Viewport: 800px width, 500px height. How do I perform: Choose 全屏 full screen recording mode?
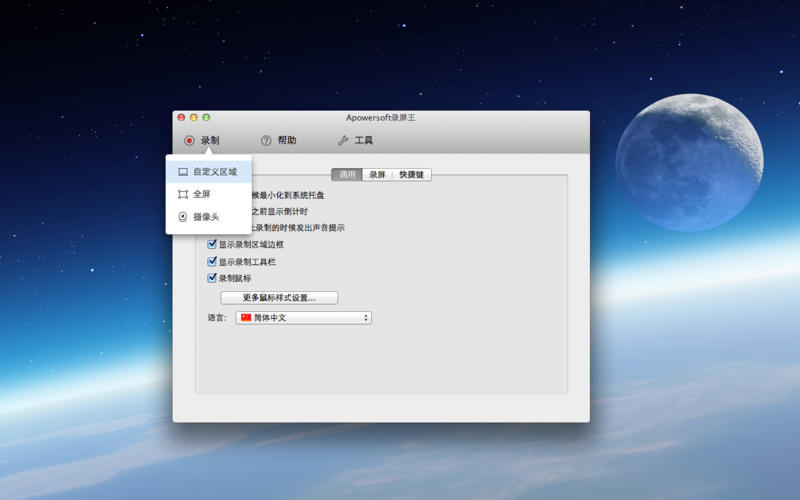[x=201, y=194]
